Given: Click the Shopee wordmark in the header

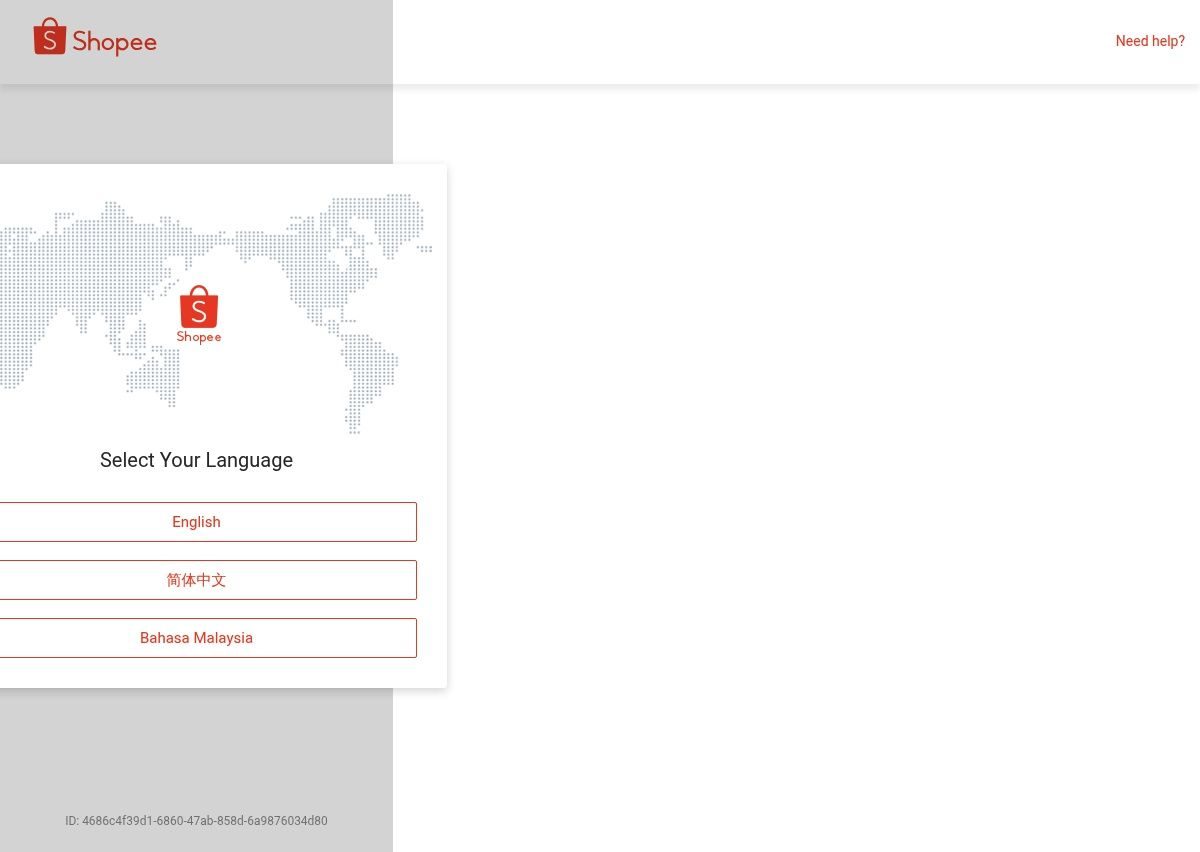Looking at the screenshot, I should pyautogui.click(x=114, y=43).
